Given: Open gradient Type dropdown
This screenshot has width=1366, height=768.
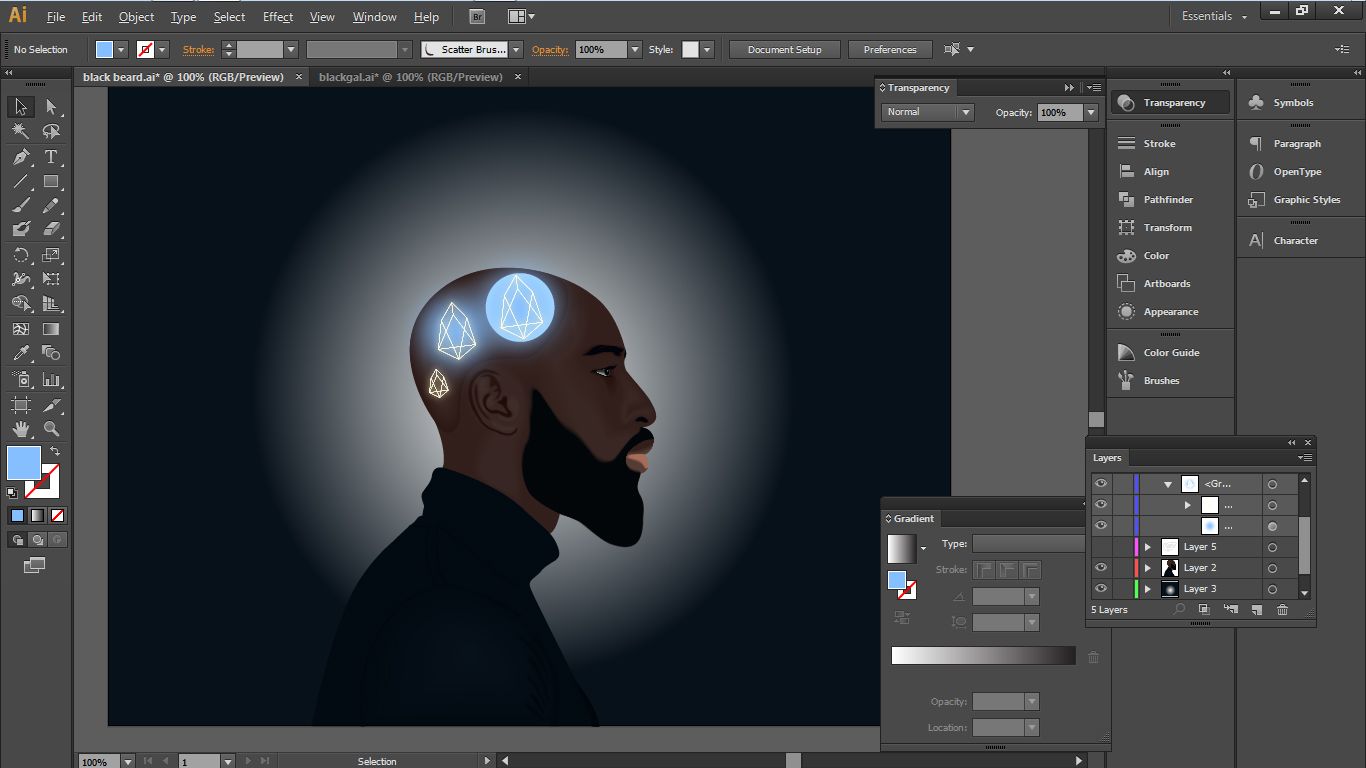Looking at the screenshot, I should (1028, 544).
